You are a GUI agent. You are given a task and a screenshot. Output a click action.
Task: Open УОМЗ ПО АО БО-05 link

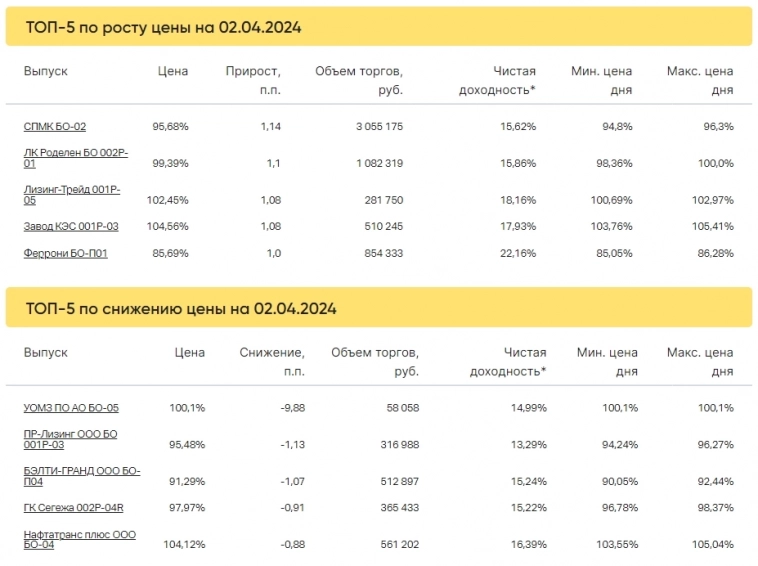[x=71, y=408]
